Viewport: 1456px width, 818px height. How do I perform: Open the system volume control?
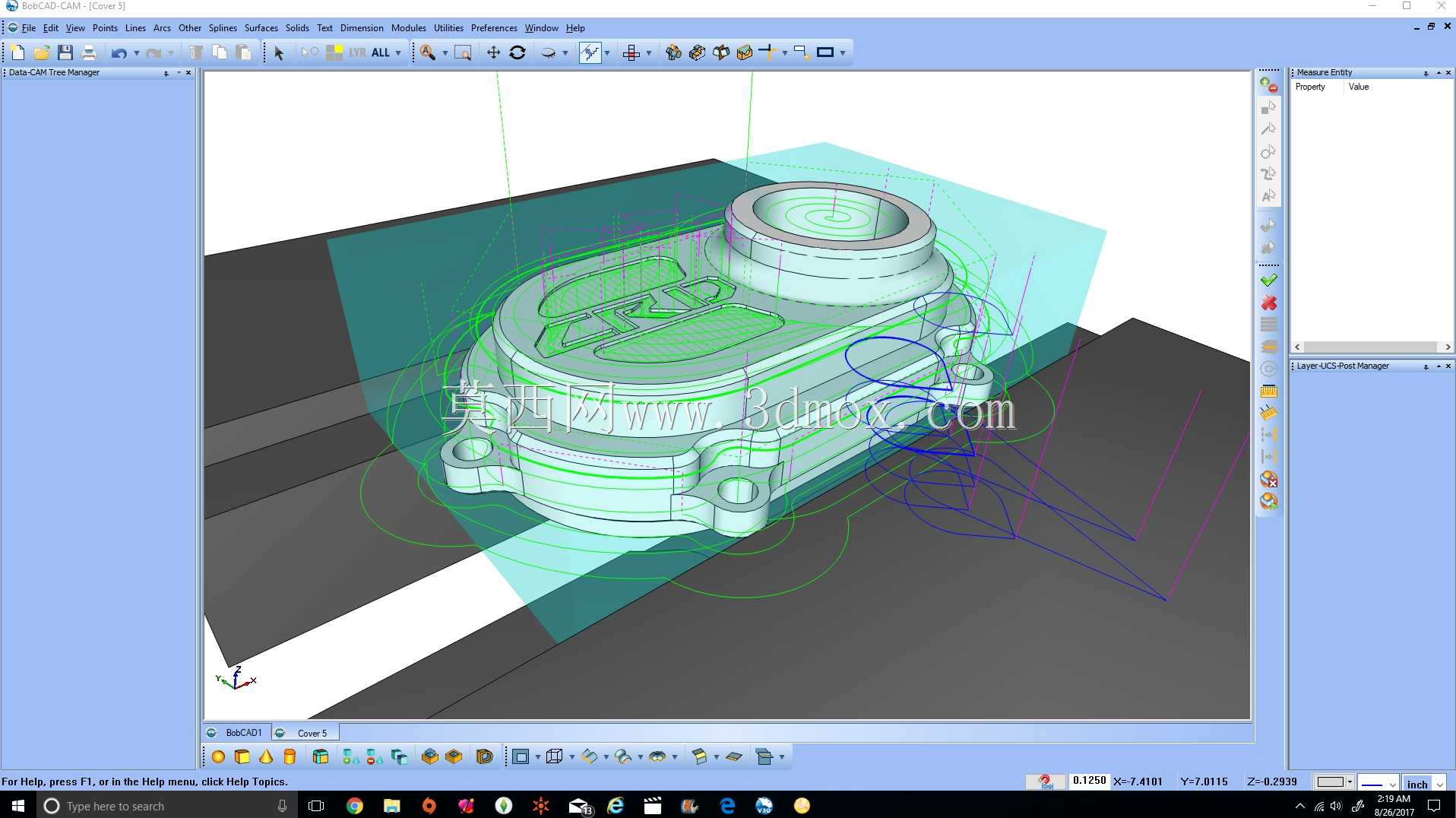click(x=1336, y=806)
